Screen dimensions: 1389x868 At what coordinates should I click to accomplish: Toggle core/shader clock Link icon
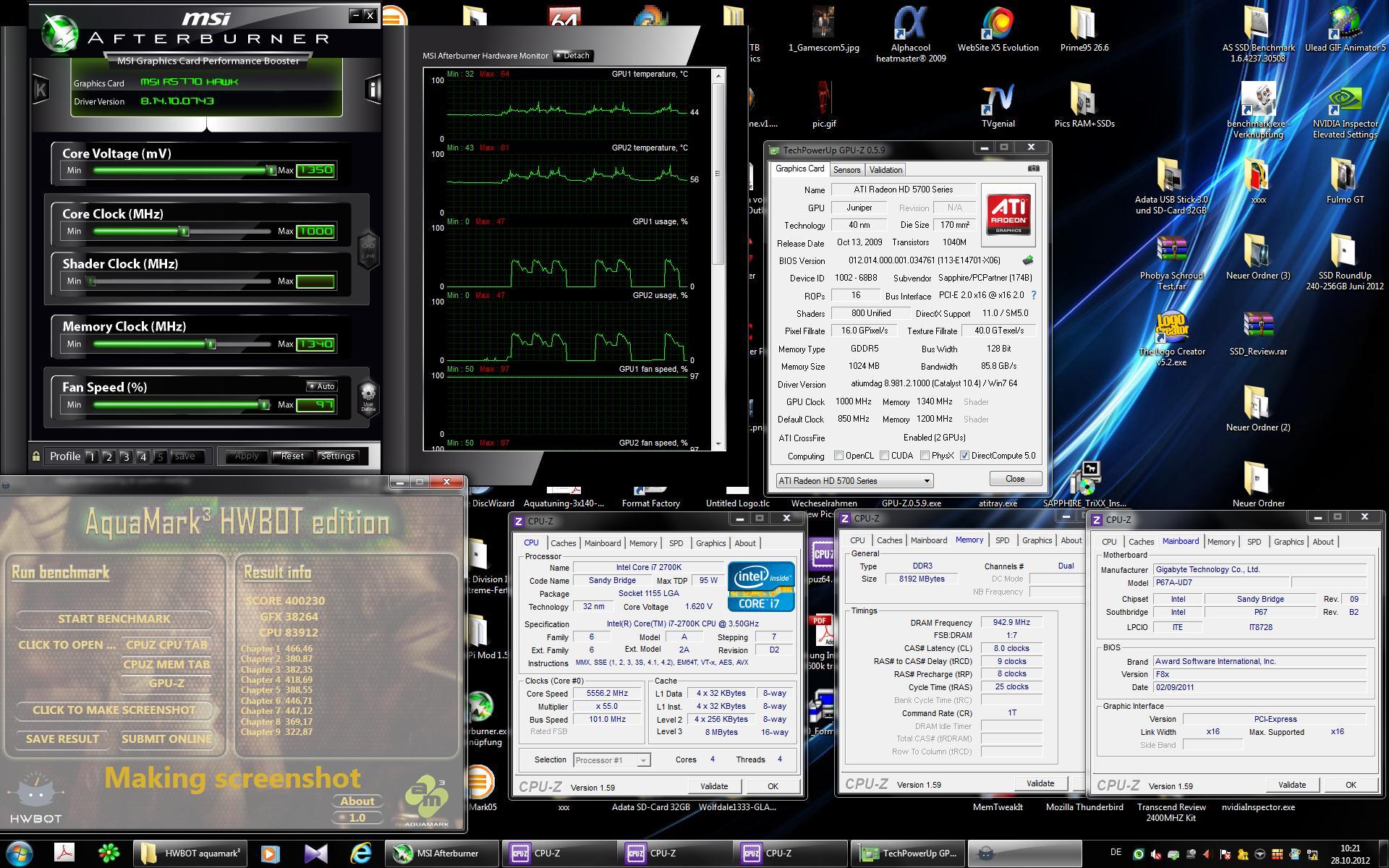click(x=368, y=250)
